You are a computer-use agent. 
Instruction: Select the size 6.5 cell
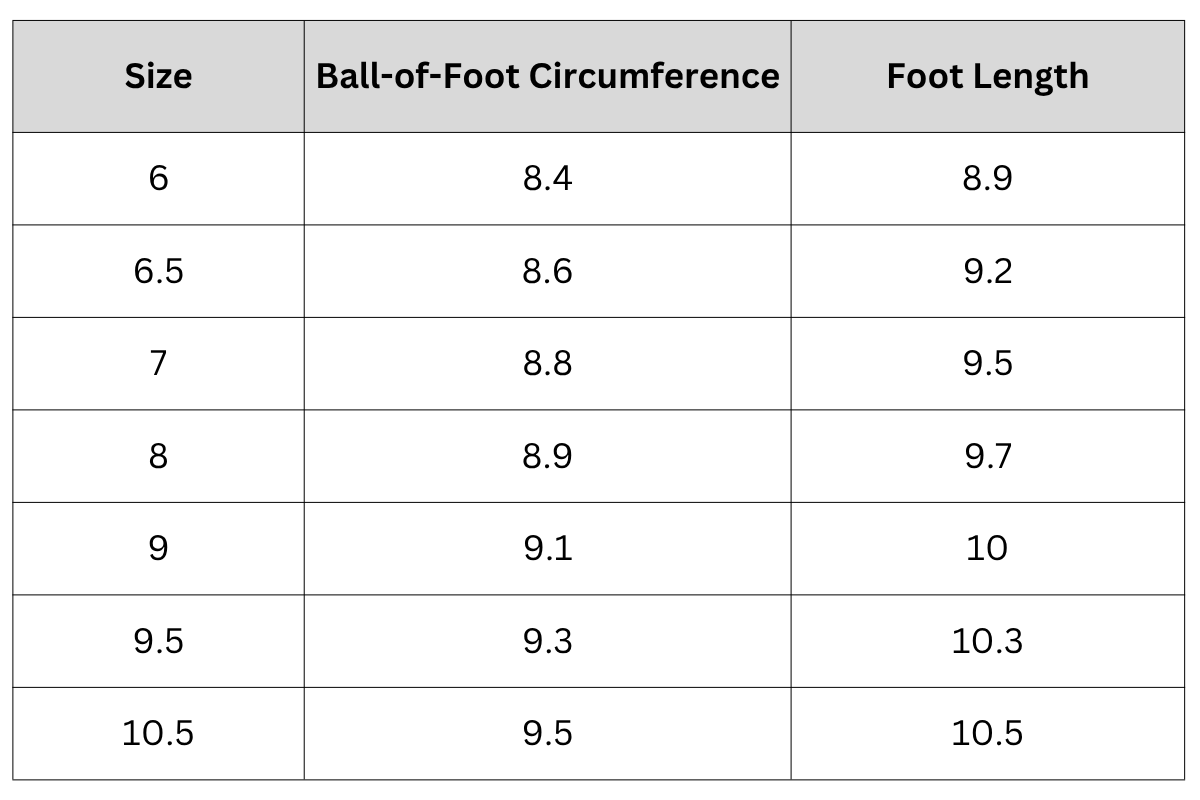[158, 271]
